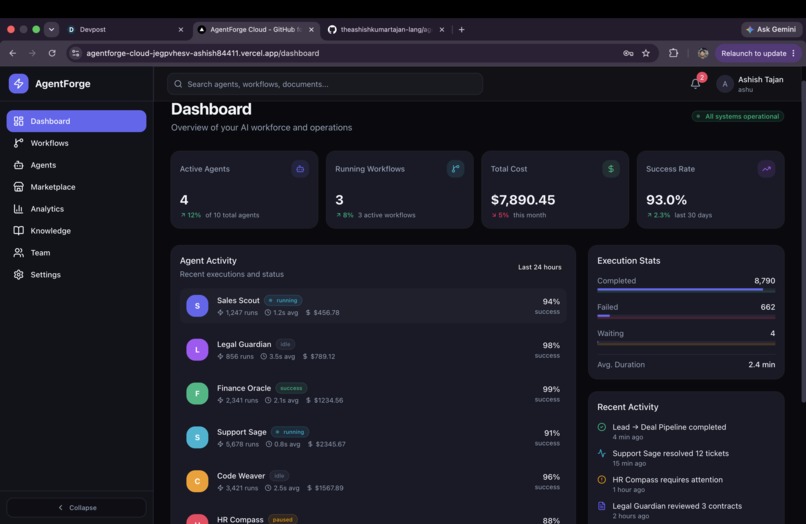Click the Code Weaver orange C avatar

197,481
